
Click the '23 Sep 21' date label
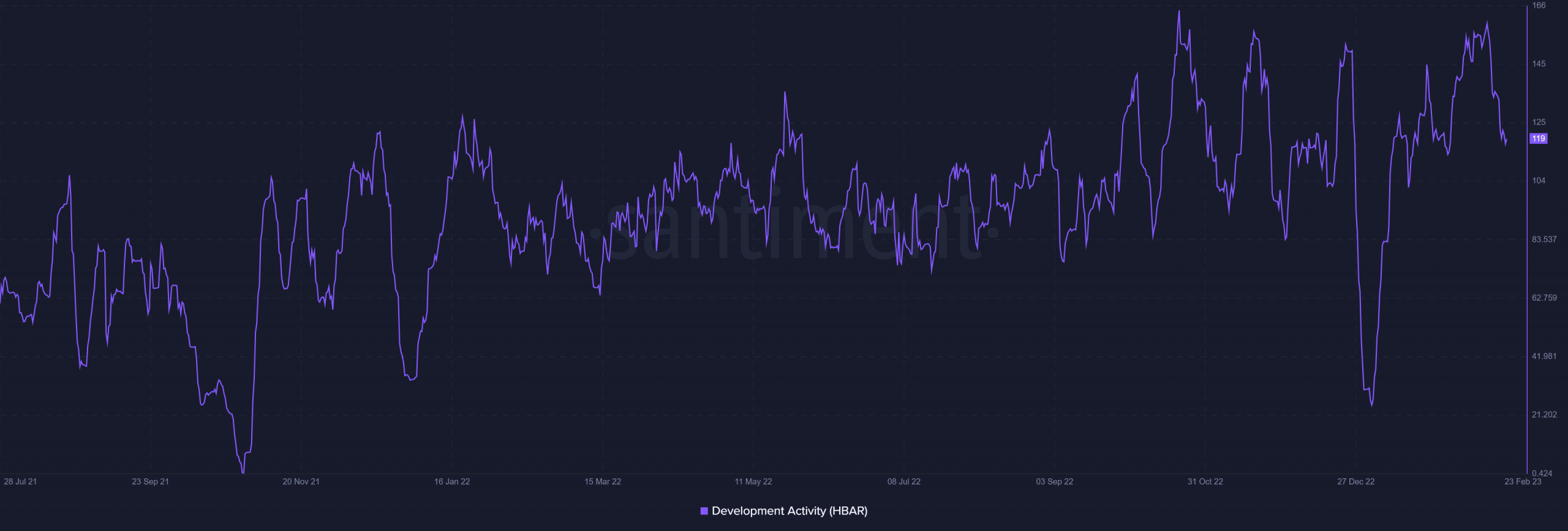pos(150,481)
